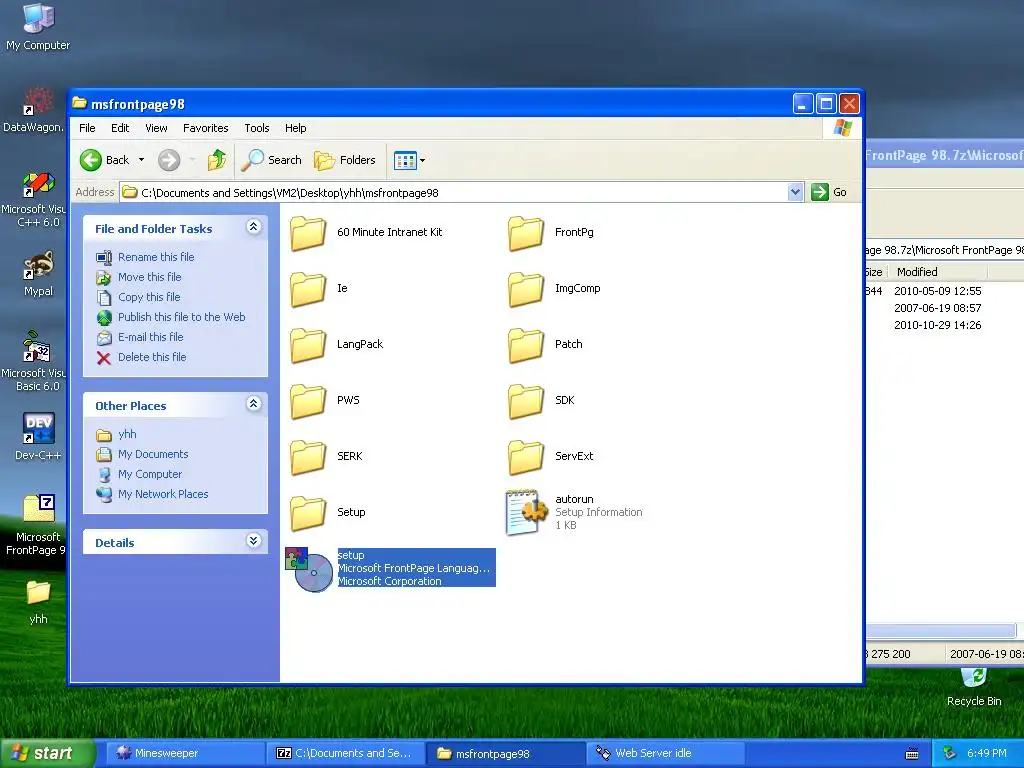
Task: Click the horizontal scrollbar in 7-Zip window
Action: coord(941,631)
